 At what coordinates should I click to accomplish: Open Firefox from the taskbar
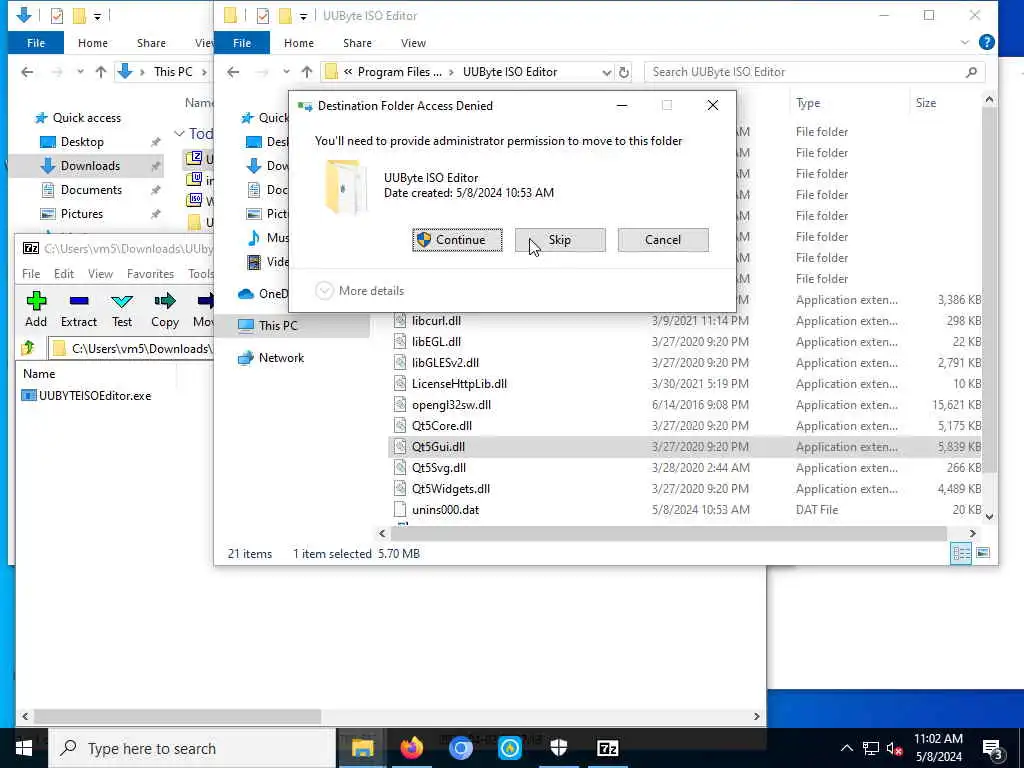click(x=411, y=748)
